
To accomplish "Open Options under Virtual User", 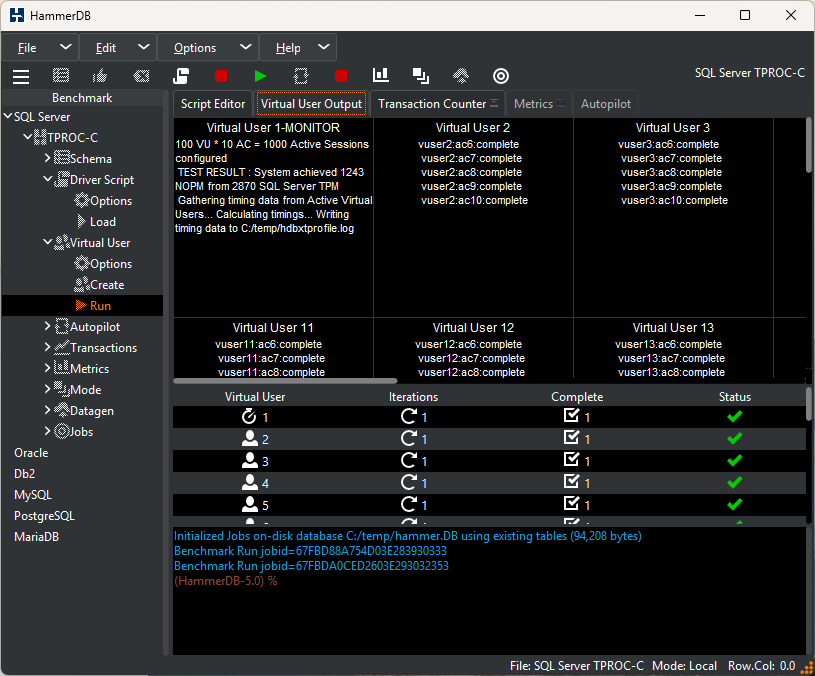I will pyautogui.click(x=111, y=263).
